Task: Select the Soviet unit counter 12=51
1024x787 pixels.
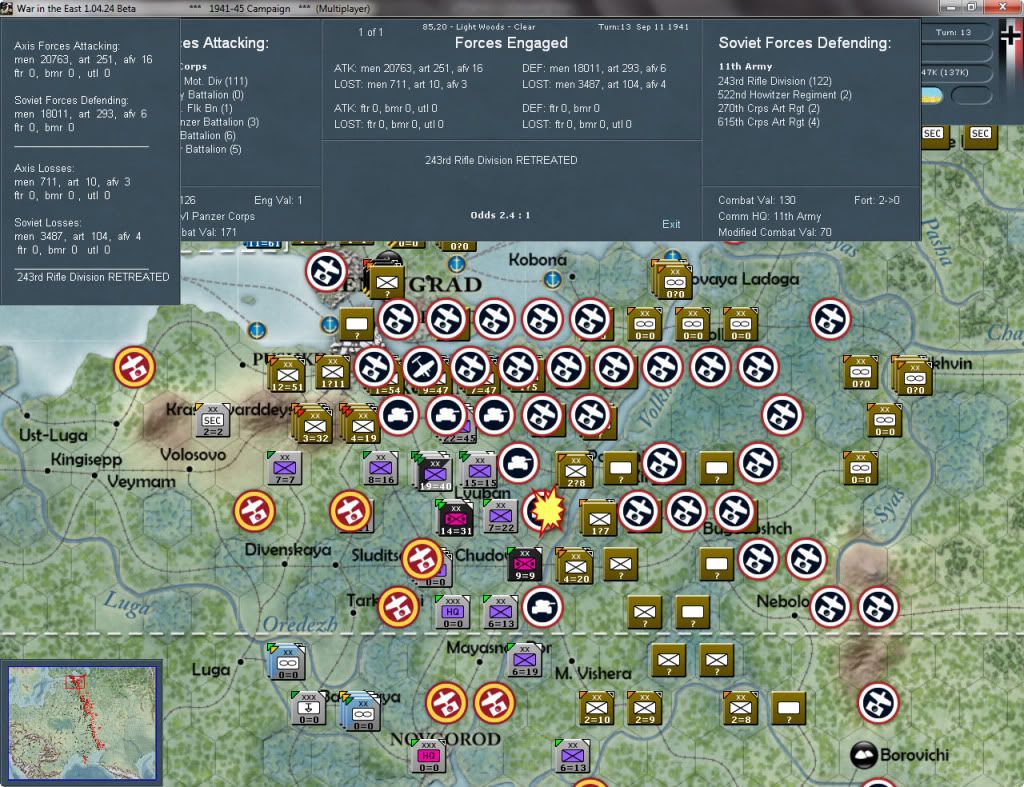Action: [287, 375]
